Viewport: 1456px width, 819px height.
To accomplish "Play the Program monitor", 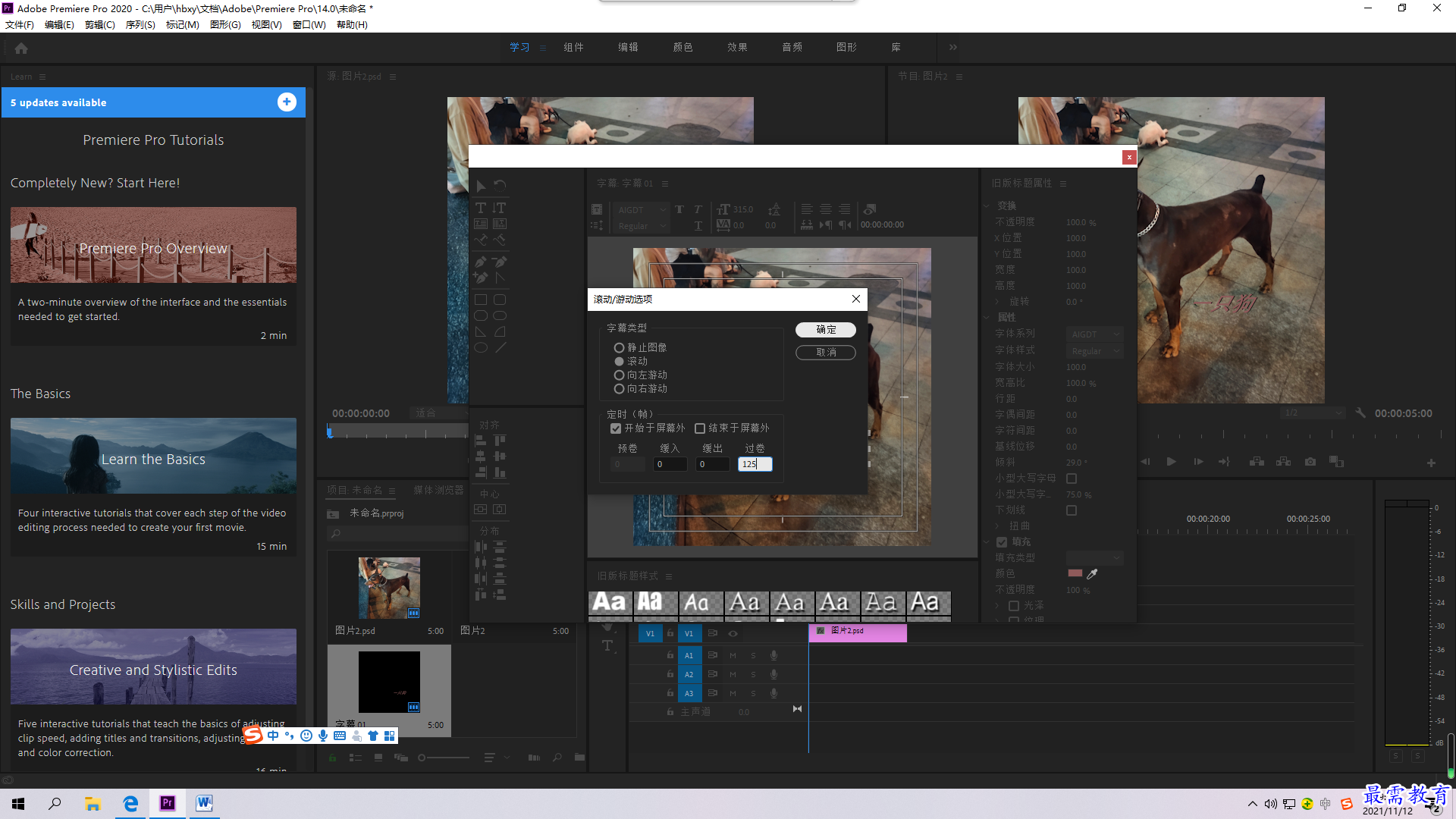I will pos(1172,462).
